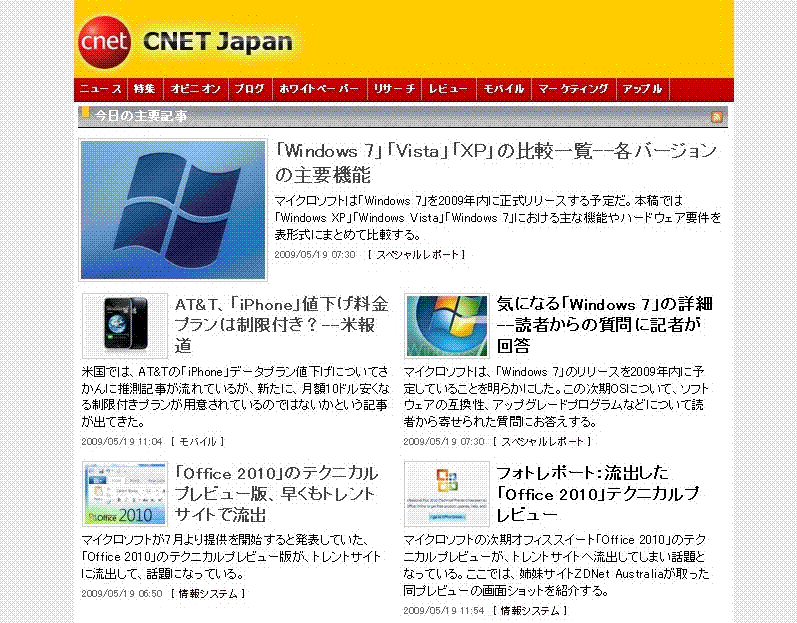797x623 pixels.
Task: Click the red cnet logo
Action: click(105, 42)
